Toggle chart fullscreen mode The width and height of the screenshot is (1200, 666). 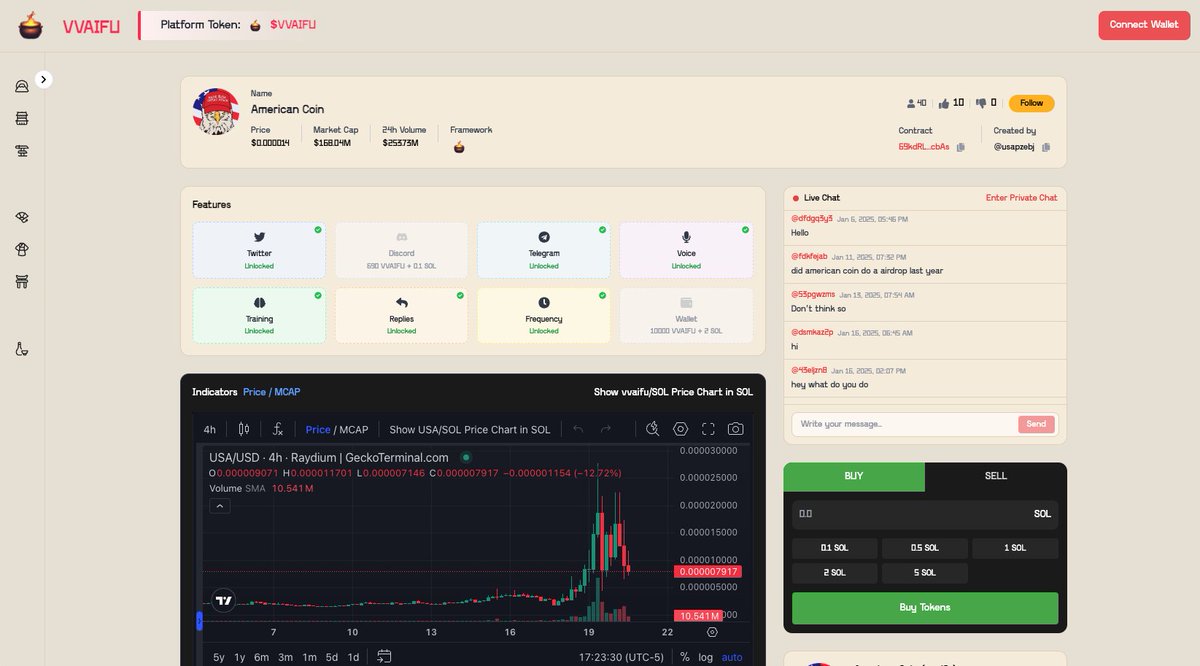[708, 429]
